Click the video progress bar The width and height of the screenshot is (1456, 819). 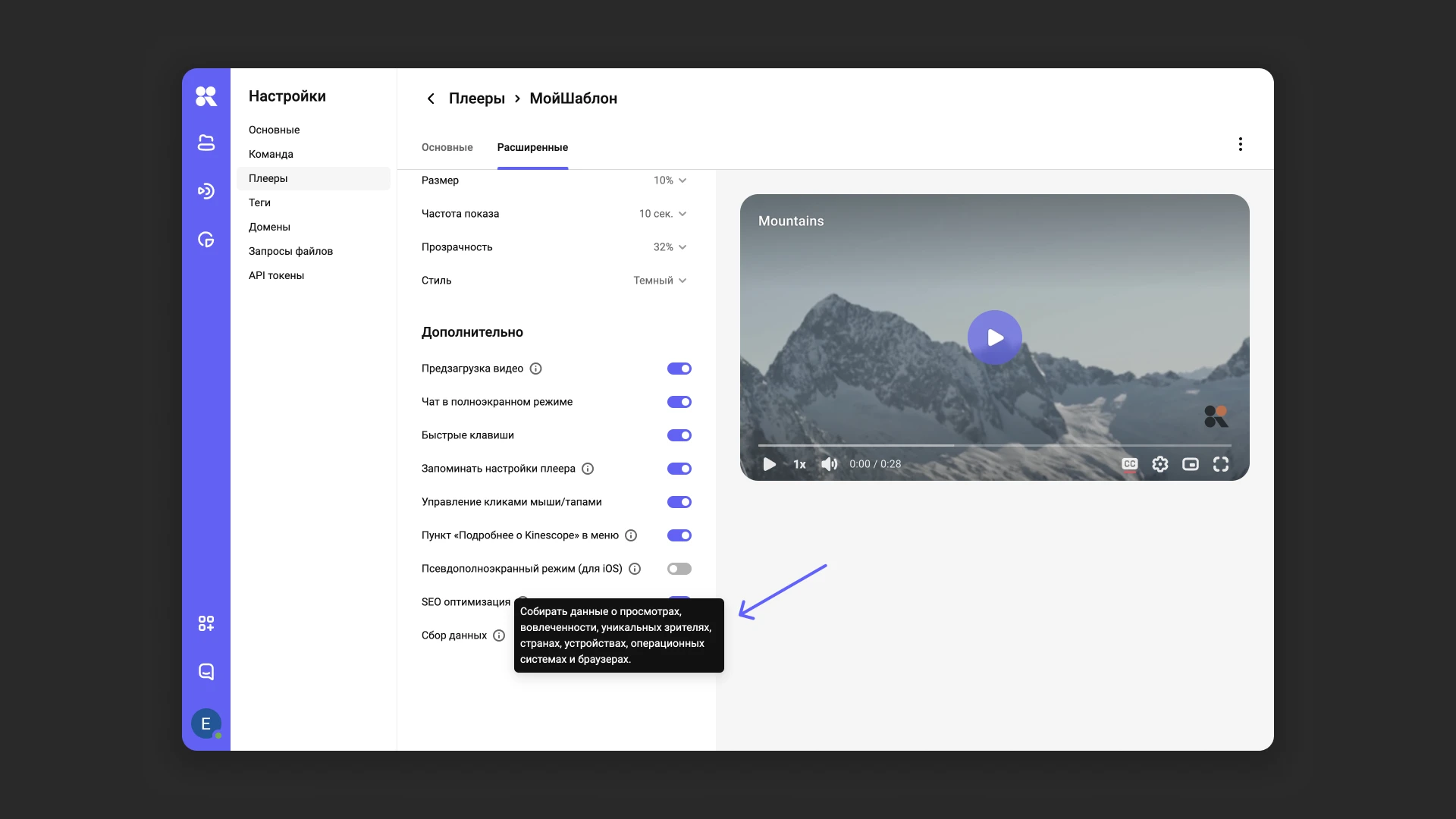[x=993, y=445]
